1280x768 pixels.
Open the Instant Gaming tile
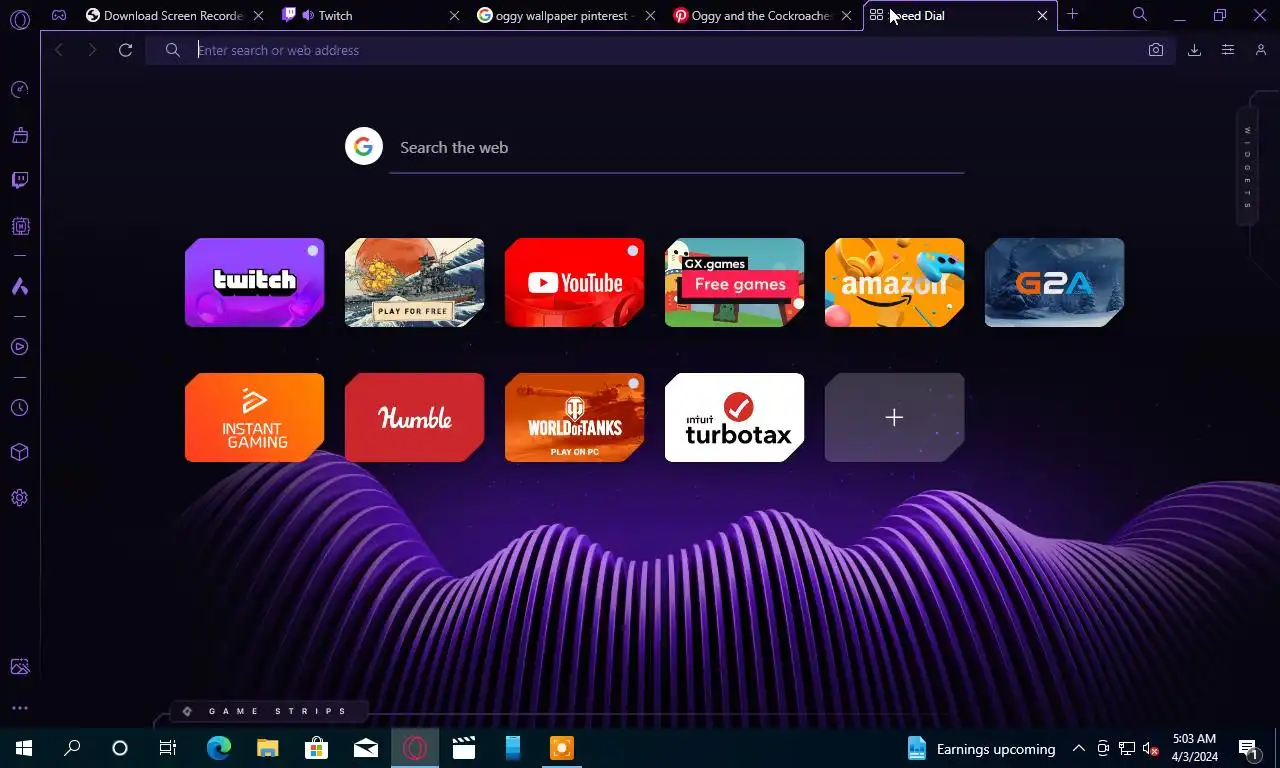(255, 417)
